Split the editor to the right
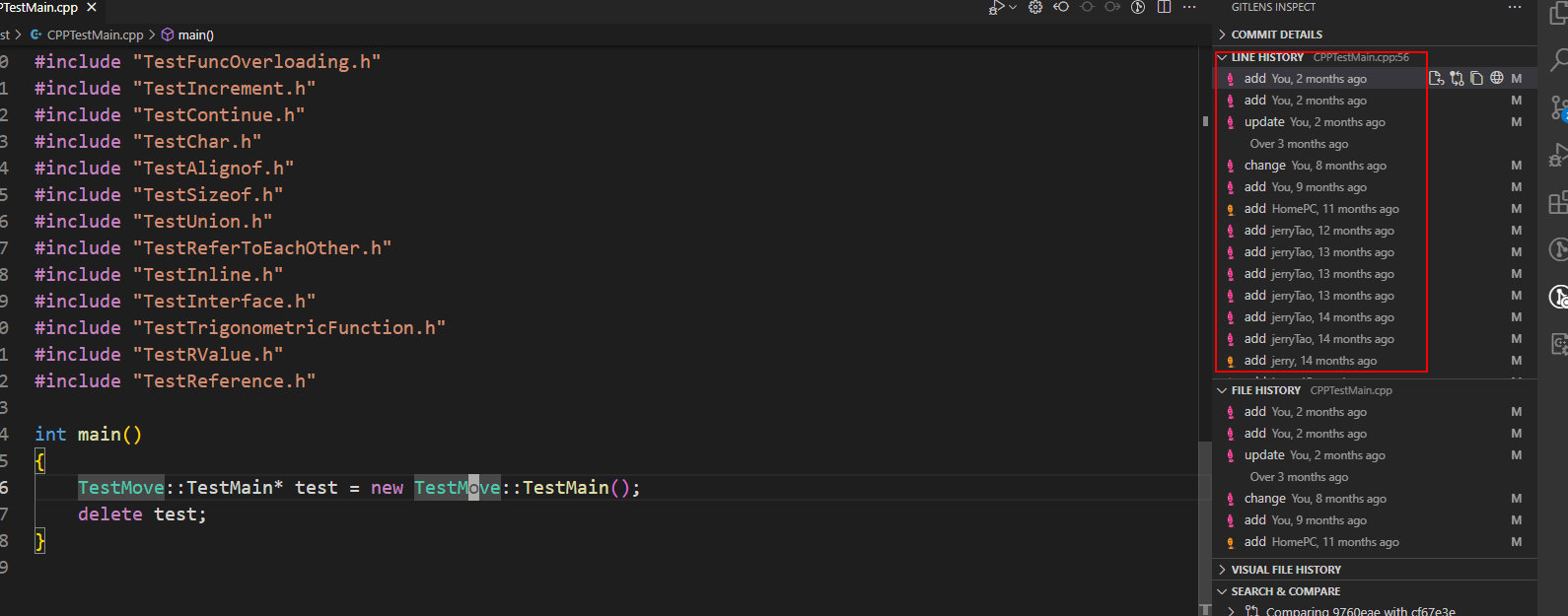This screenshot has height=616, width=1568. pyautogui.click(x=1164, y=7)
